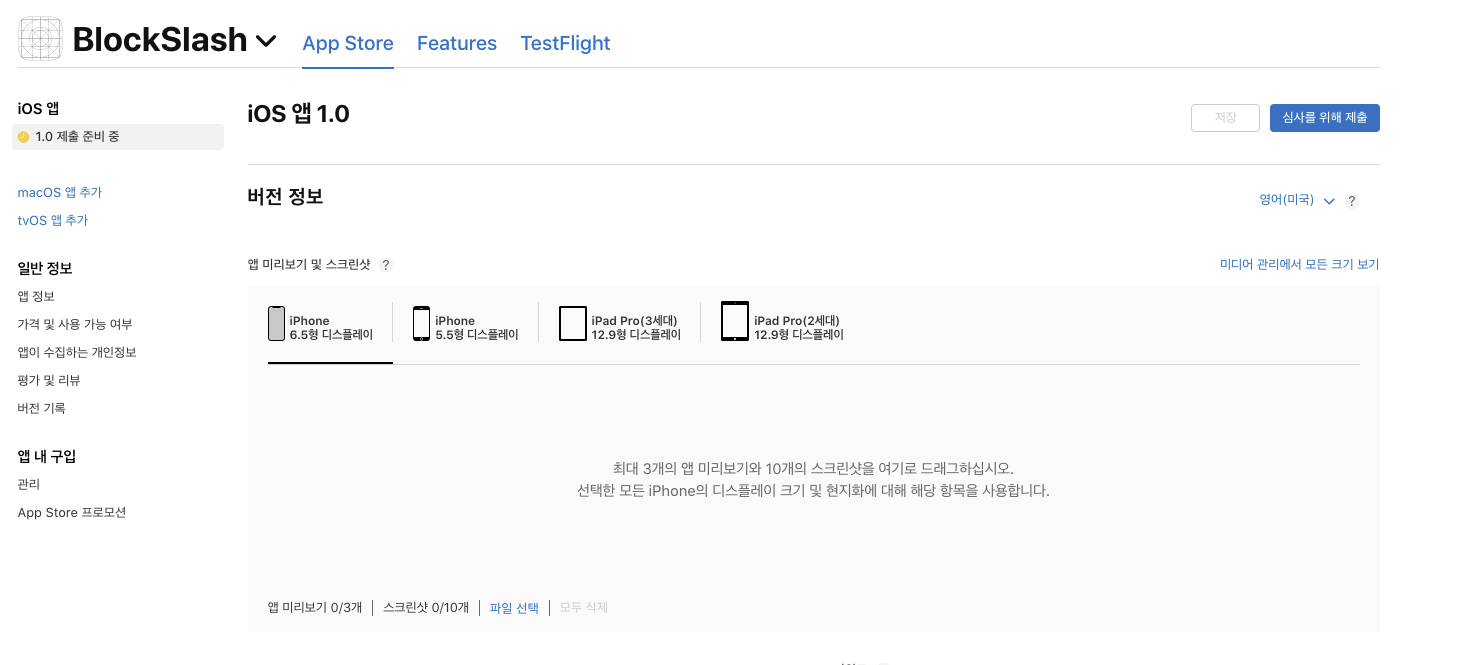Open 버전 기록 in the sidebar
The width and height of the screenshot is (1460, 665).
(x=42, y=408)
